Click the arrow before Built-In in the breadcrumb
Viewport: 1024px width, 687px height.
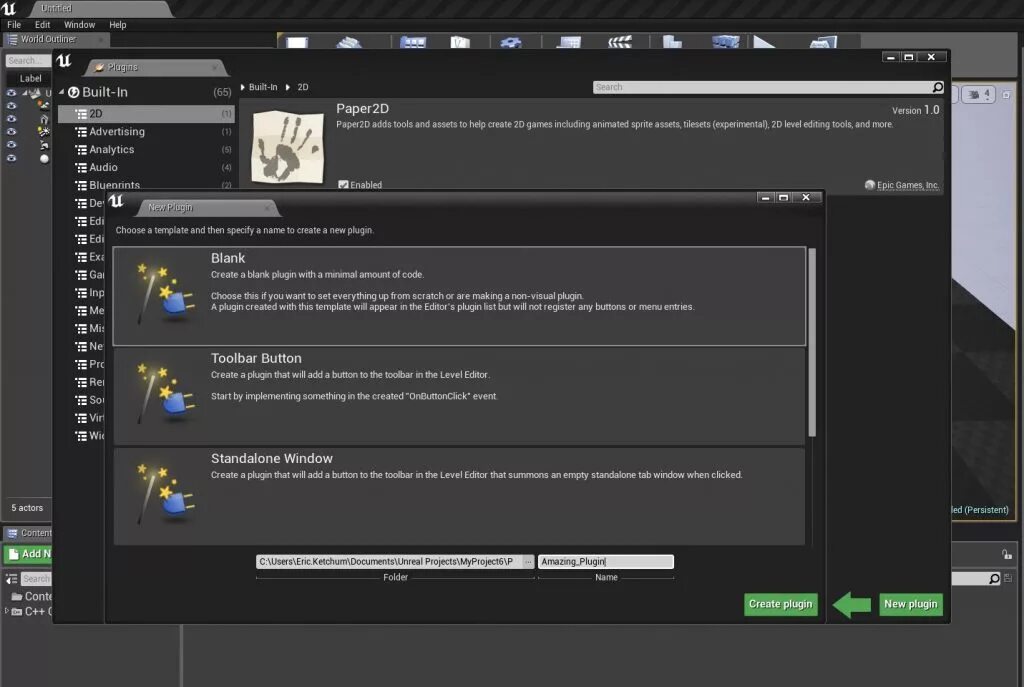click(x=243, y=87)
